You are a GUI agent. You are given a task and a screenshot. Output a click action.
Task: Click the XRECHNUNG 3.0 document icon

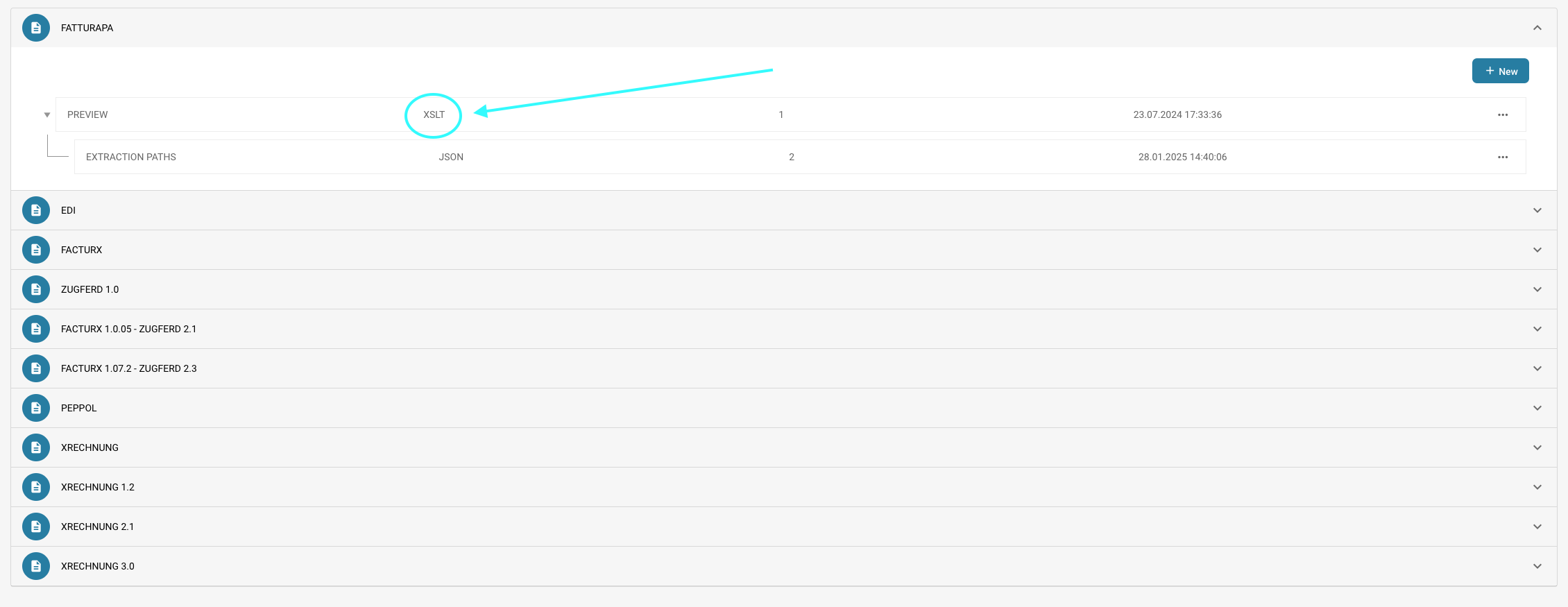tap(36, 566)
